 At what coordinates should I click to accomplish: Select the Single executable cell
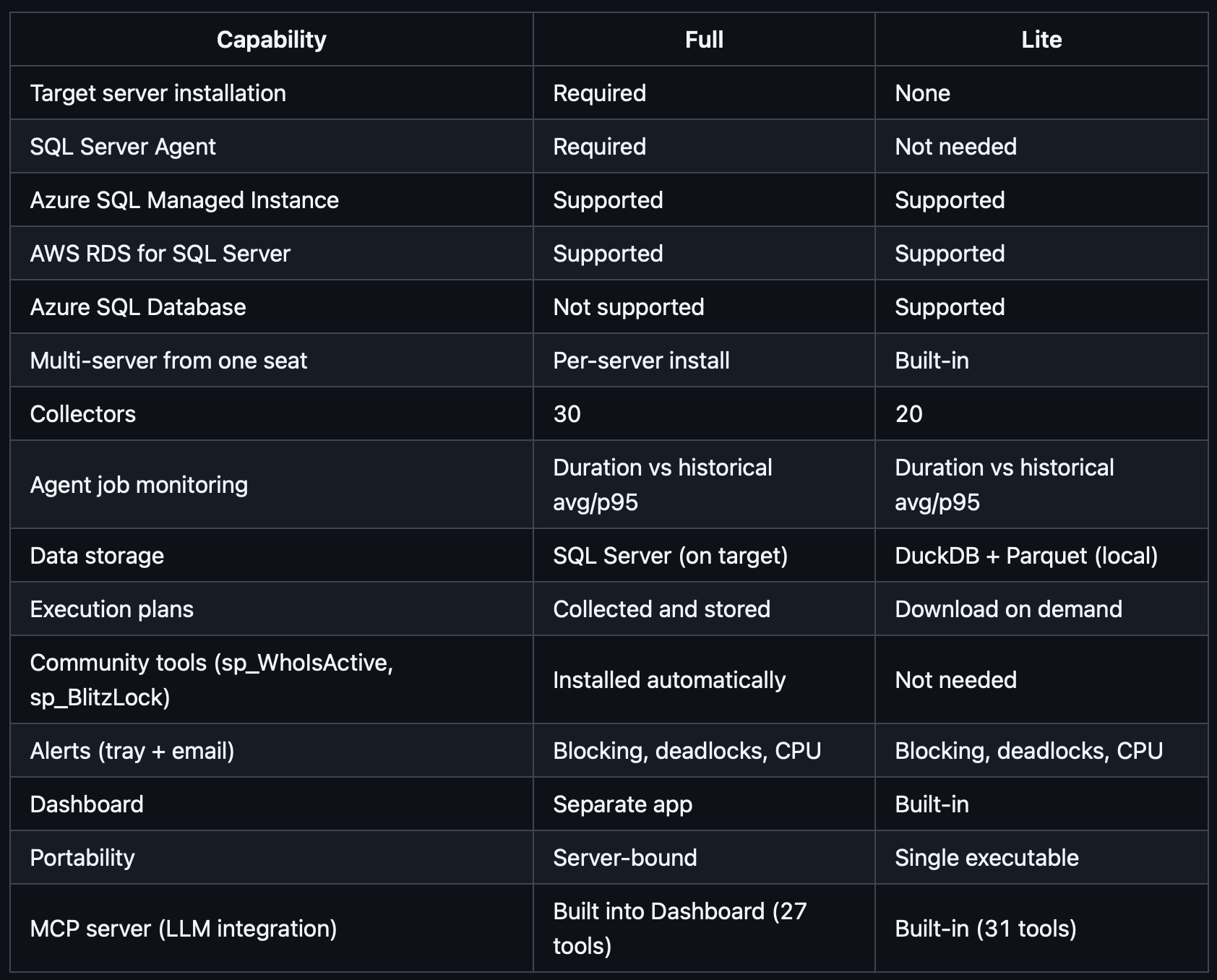pyautogui.click(x=986, y=858)
